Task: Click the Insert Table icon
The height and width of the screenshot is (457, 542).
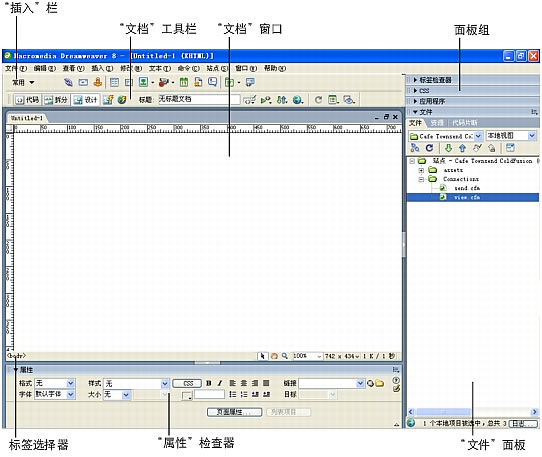Action: coord(114,82)
